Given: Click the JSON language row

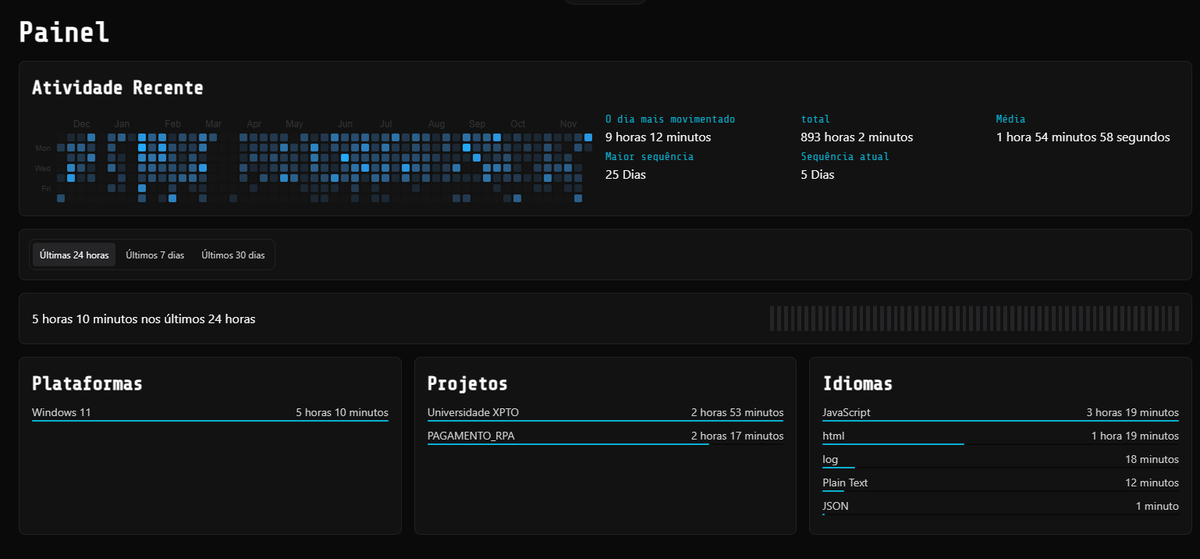Looking at the screenshot, I should [x=1000, y=506].
